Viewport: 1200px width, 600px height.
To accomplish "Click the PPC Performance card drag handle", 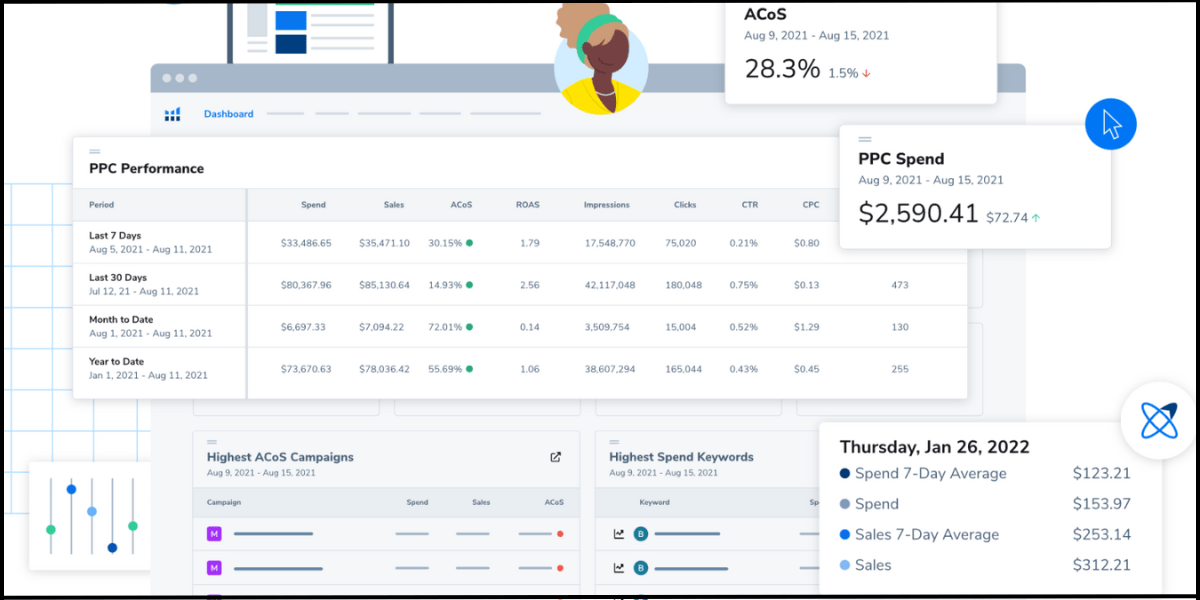I will (x=95, y=152).
